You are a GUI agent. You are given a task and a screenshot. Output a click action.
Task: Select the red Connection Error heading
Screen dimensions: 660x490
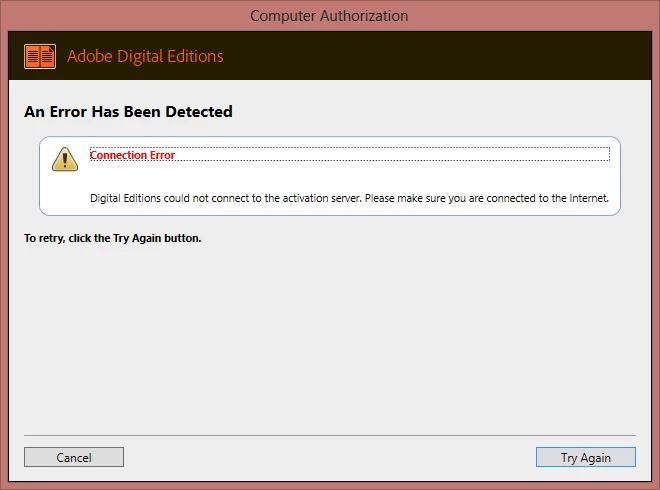click(x=132, y=155)
